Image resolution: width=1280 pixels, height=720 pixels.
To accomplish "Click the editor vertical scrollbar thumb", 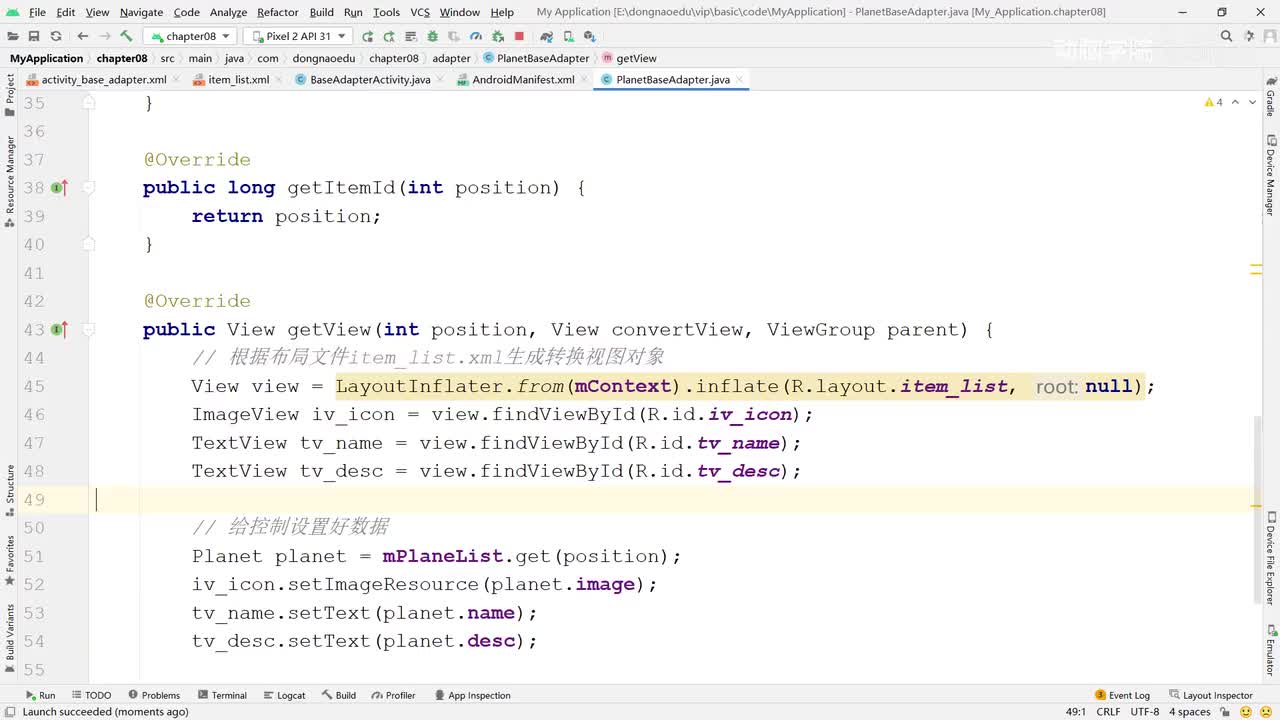I will (1257, 510).
